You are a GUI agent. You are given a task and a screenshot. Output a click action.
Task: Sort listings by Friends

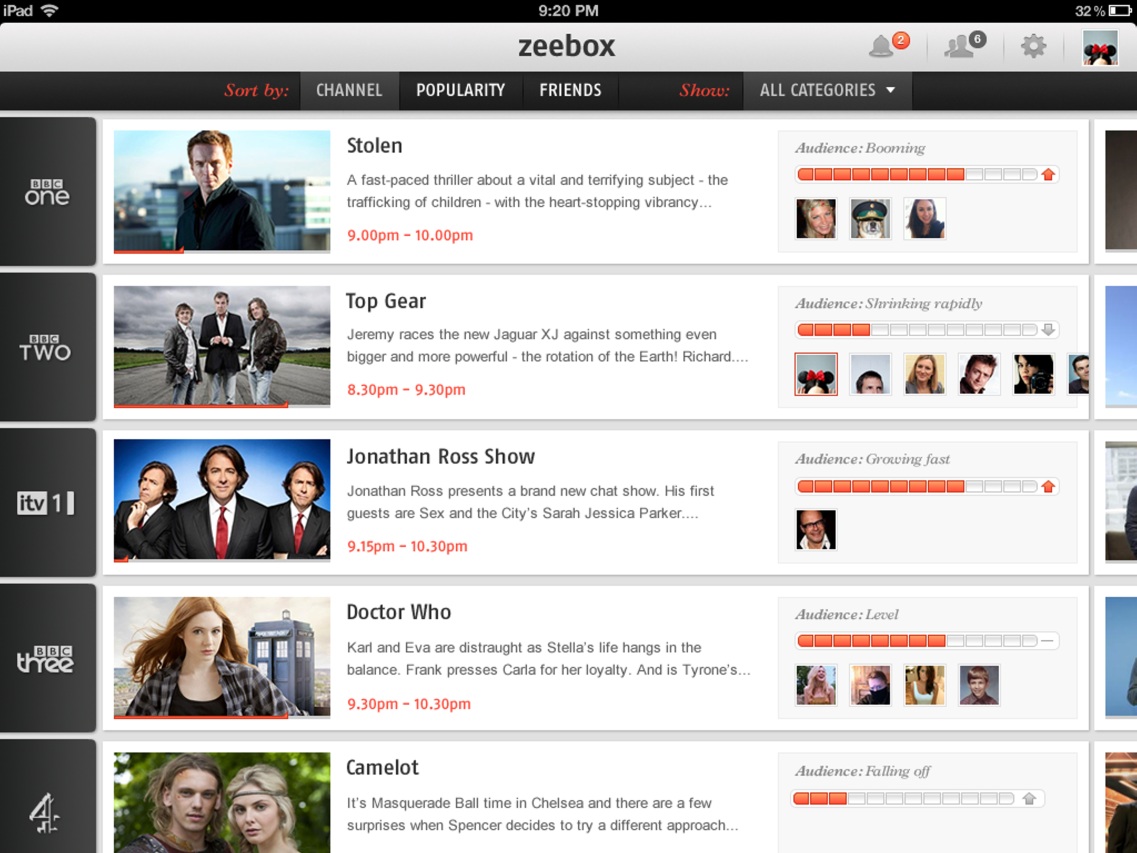tap(570, 91)
